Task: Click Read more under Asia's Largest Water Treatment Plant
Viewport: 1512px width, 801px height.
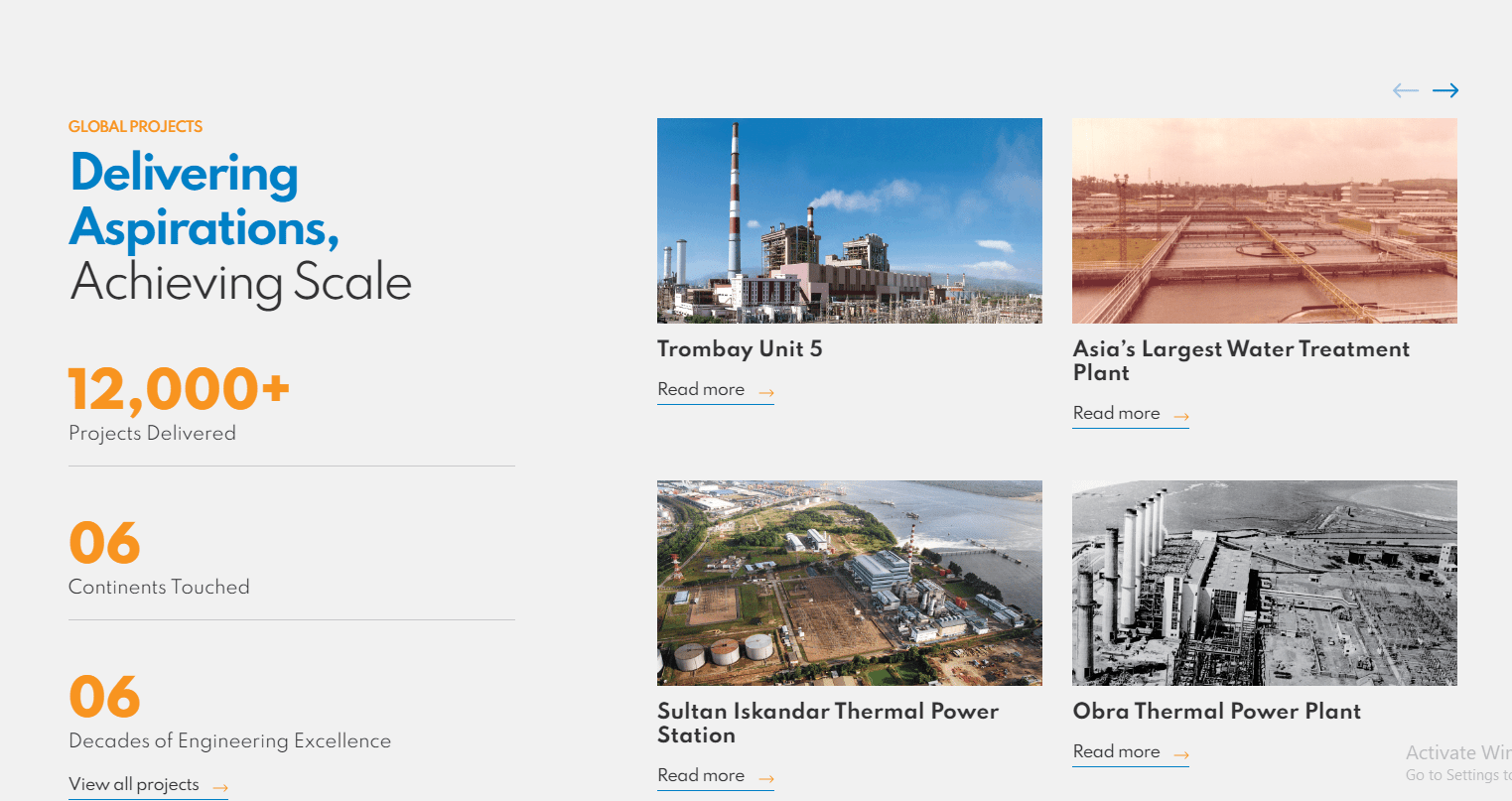Action: click(1131, 414)
